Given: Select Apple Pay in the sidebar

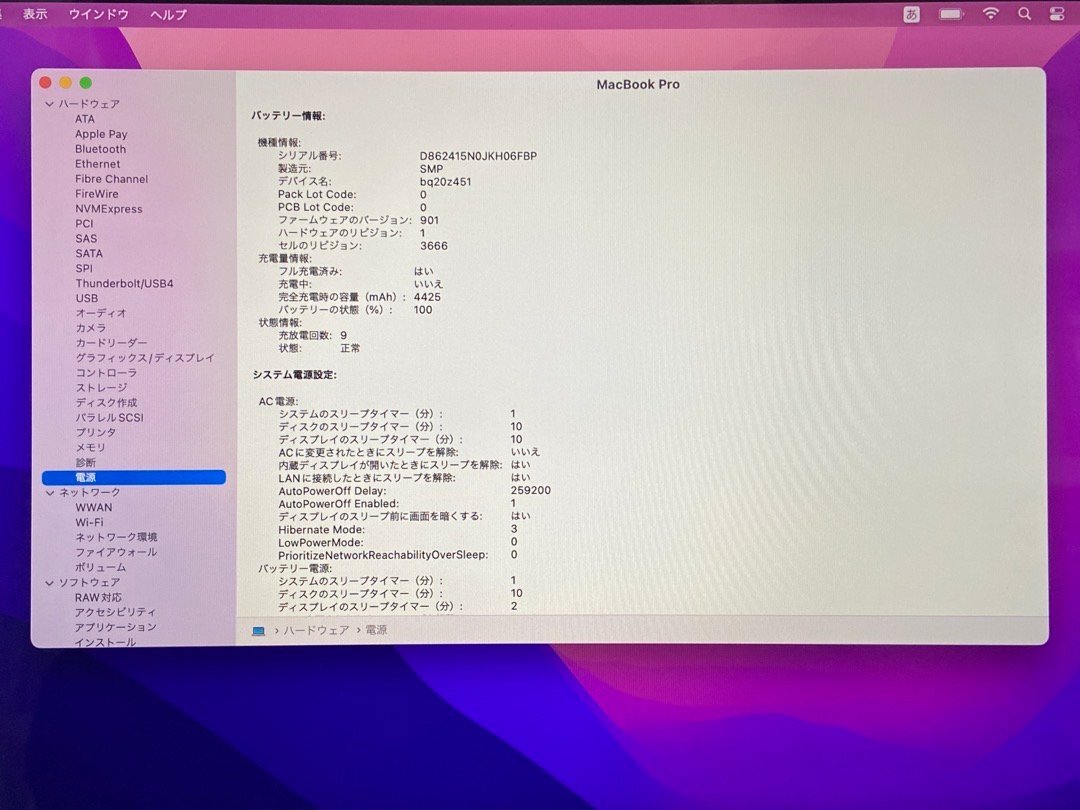Looking at the screenshot, I should click(x=101, y=134).
